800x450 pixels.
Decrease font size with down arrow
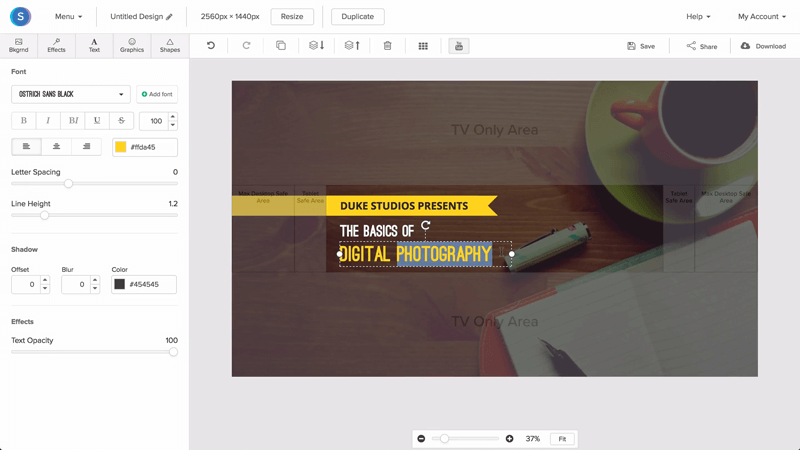[173, 125]
